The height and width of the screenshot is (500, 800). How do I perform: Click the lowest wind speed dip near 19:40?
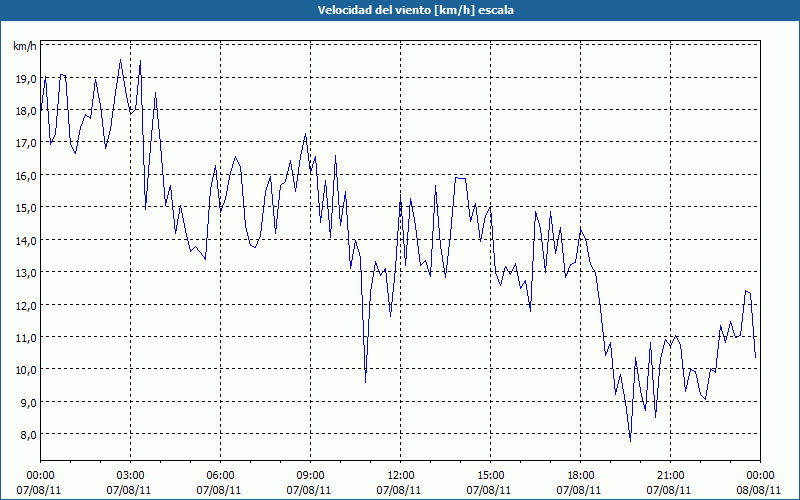pyautogui.click(x=631, y=440)
